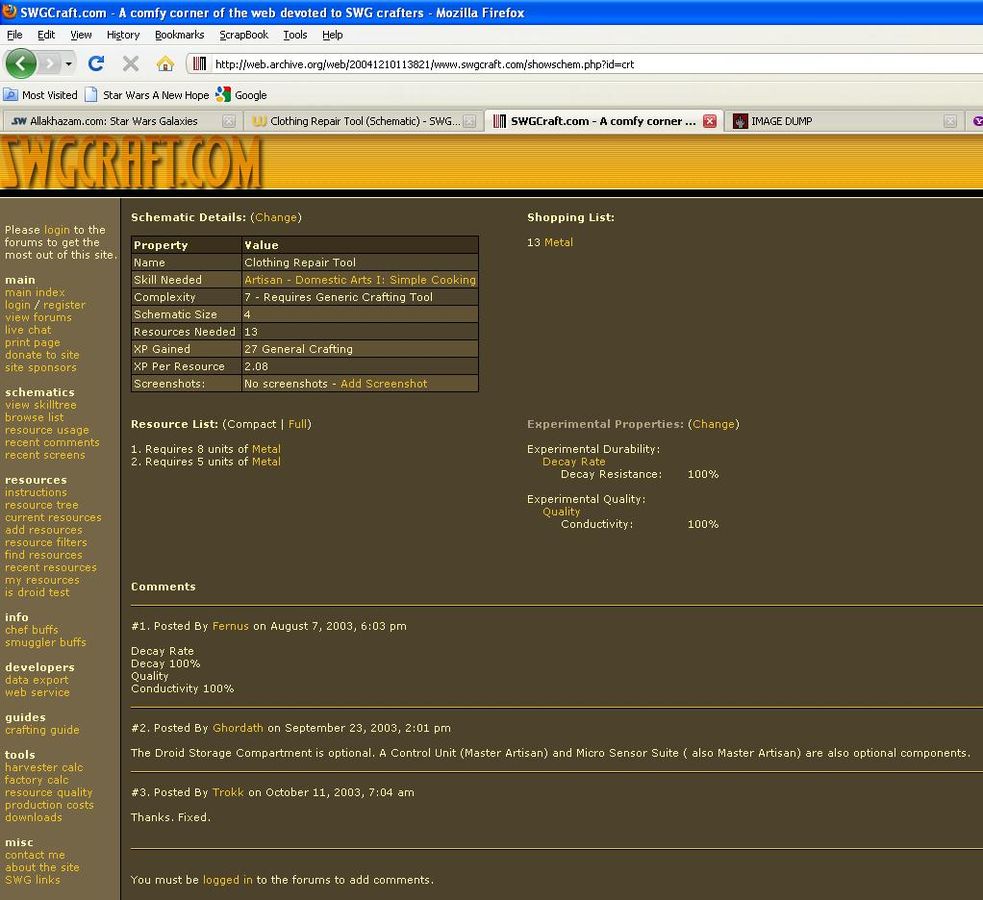Open the Bookmarks menu
Screen dimensions: 983x900
pos(179,34)
